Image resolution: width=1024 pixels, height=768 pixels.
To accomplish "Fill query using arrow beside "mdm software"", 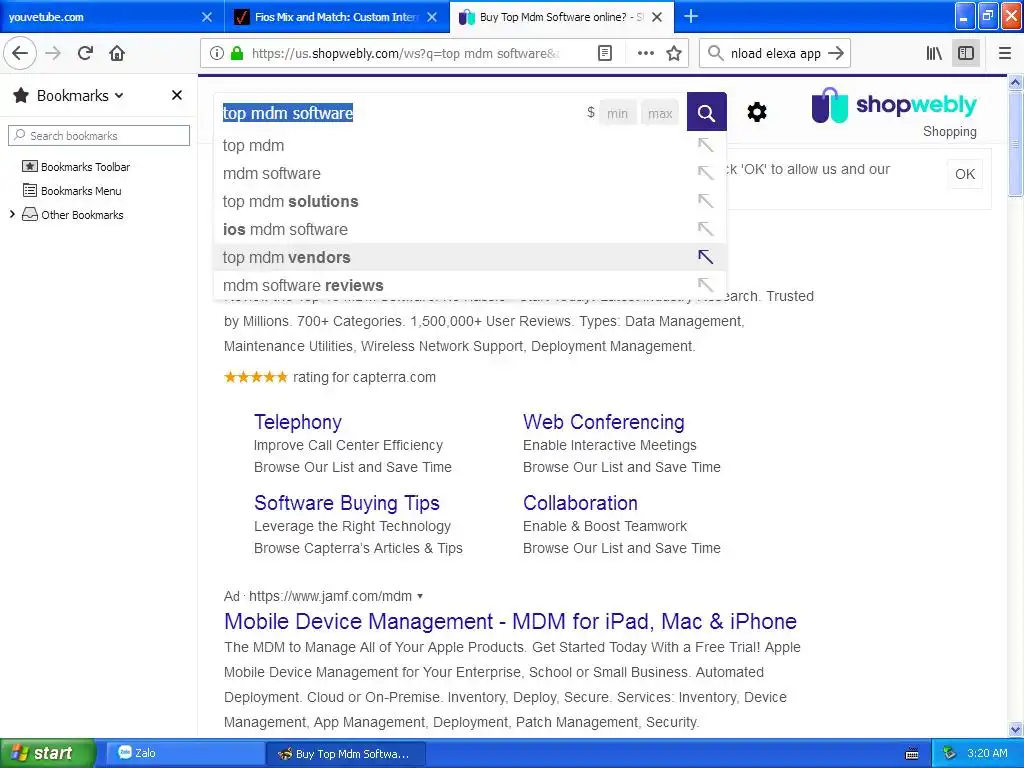I will point(705,173).
